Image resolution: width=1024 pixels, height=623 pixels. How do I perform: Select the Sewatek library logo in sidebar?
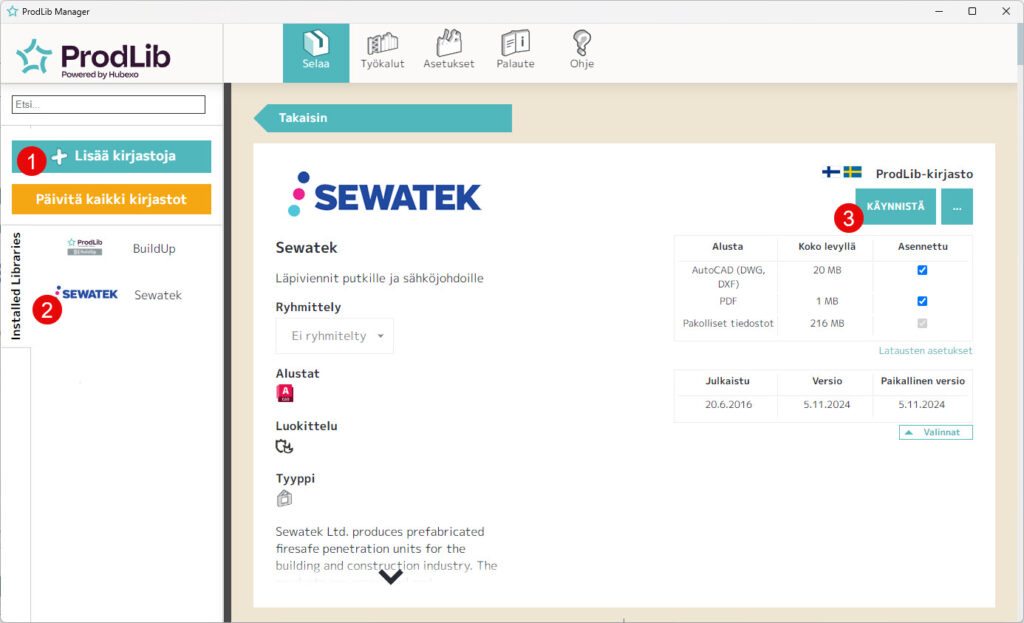point(87,293)
